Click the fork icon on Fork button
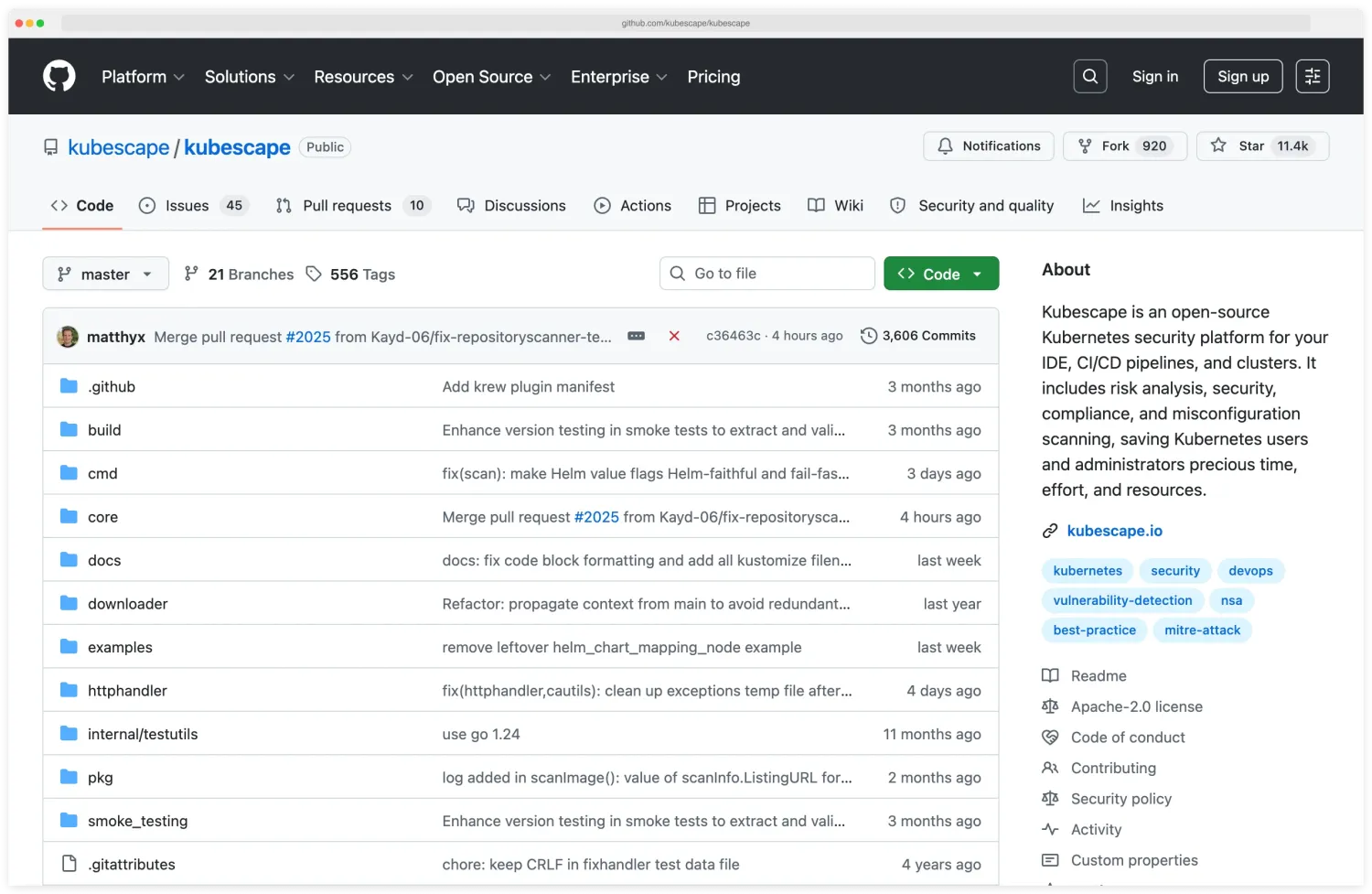 [1085, 145]
